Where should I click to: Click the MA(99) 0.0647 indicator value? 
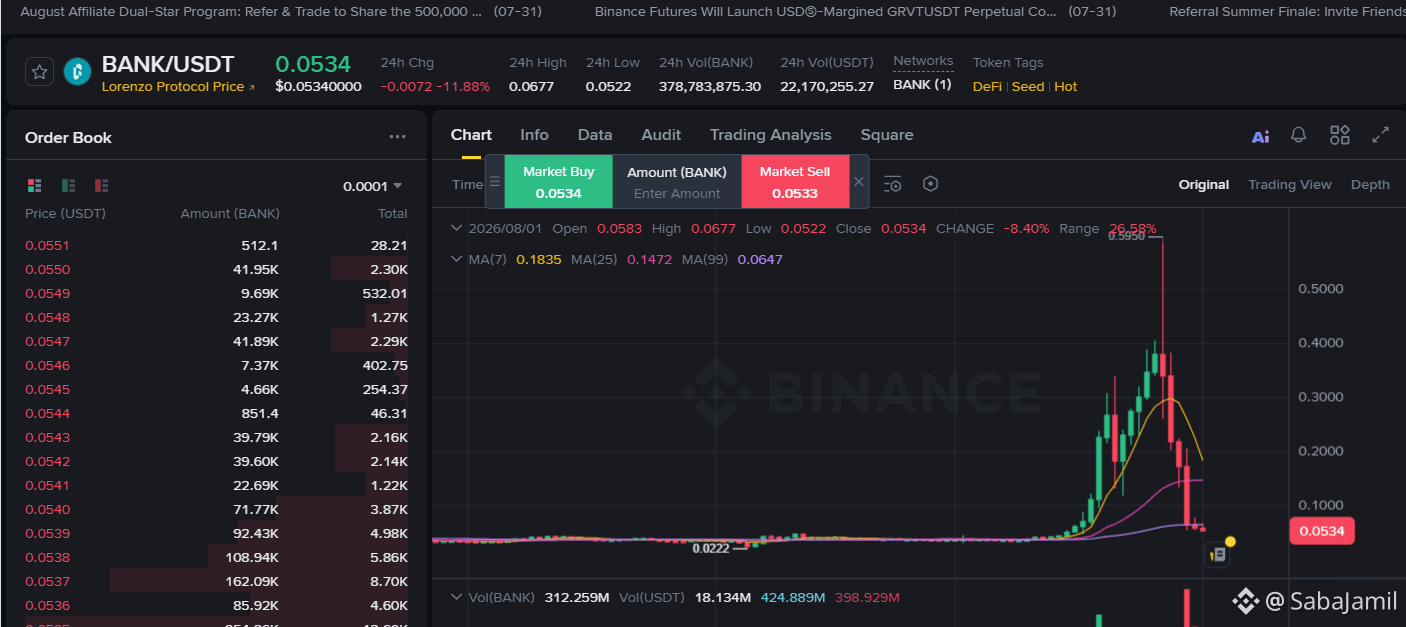(x=760, y=259)
